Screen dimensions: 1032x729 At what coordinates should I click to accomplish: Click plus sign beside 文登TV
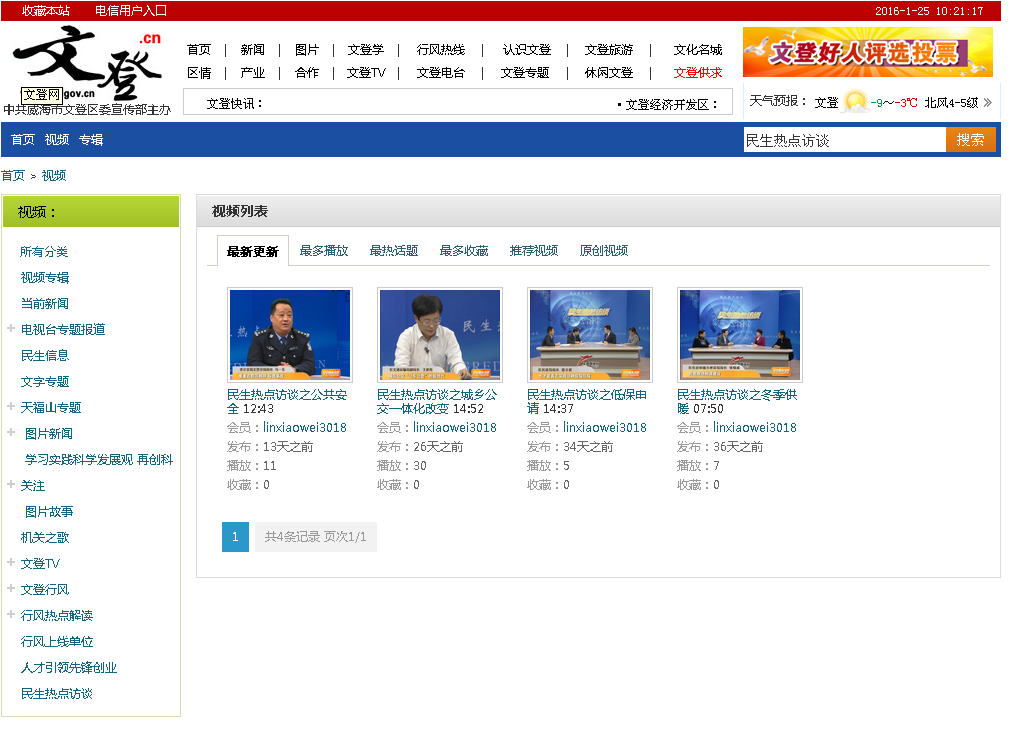point(11,563)
